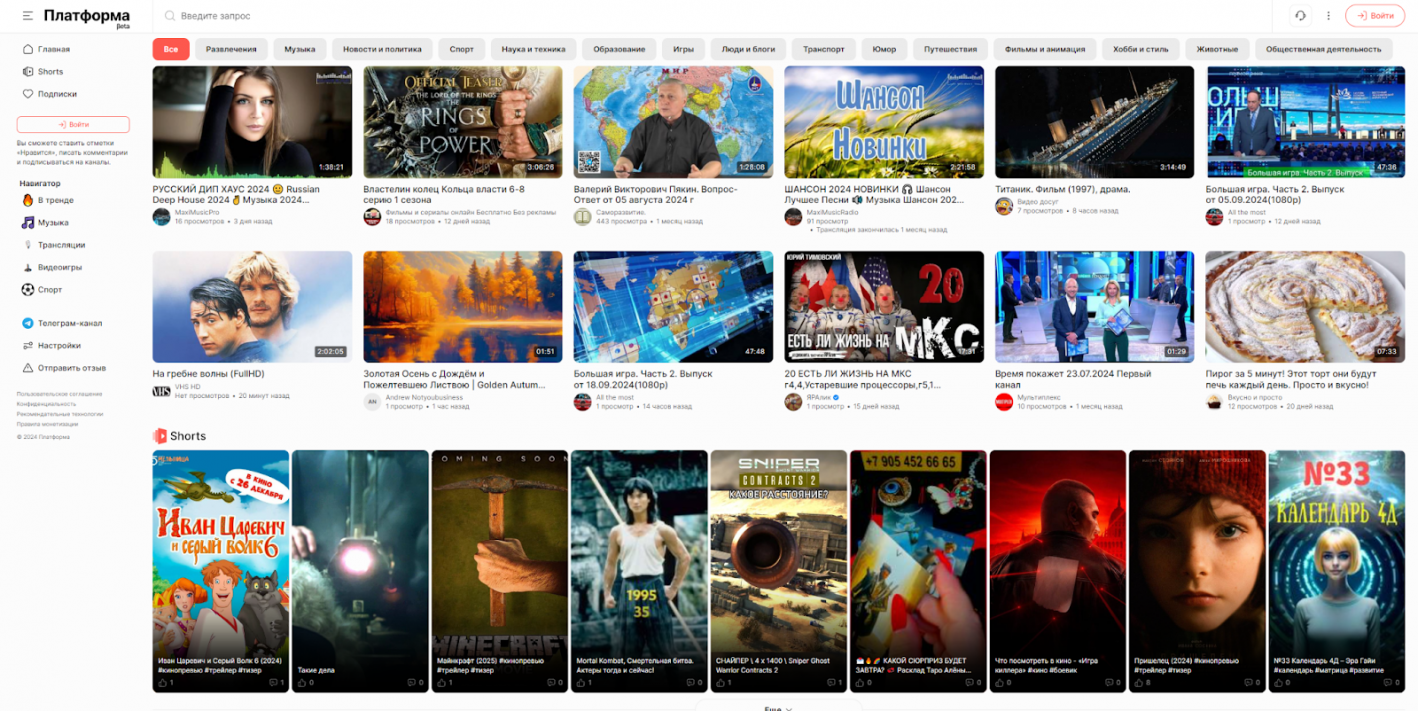This screenshot has height=711, width=1418.
Task: Open the MaxiMusicPro channel avatar under Русский Дип Хаус
Action: coord(161,217)
